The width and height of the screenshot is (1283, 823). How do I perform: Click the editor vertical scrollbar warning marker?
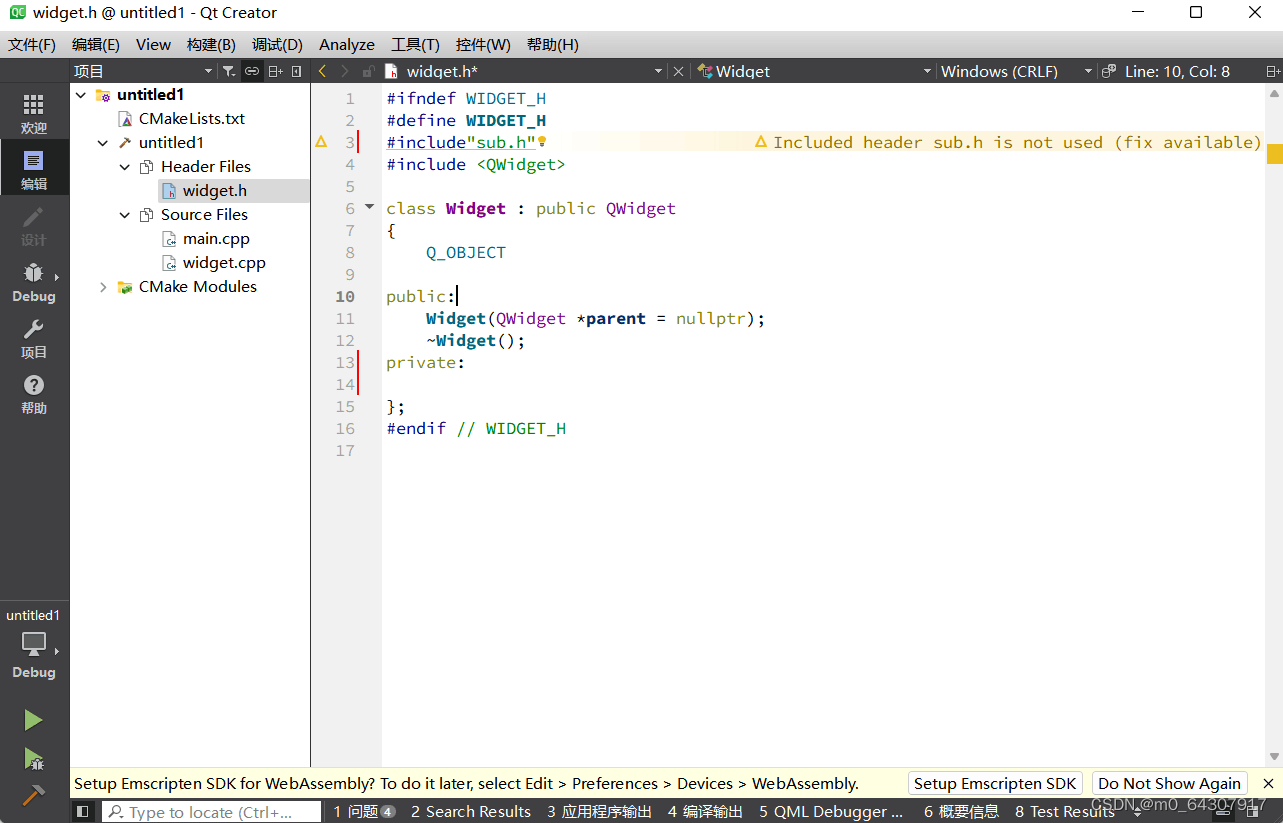tap(1274, 154)
